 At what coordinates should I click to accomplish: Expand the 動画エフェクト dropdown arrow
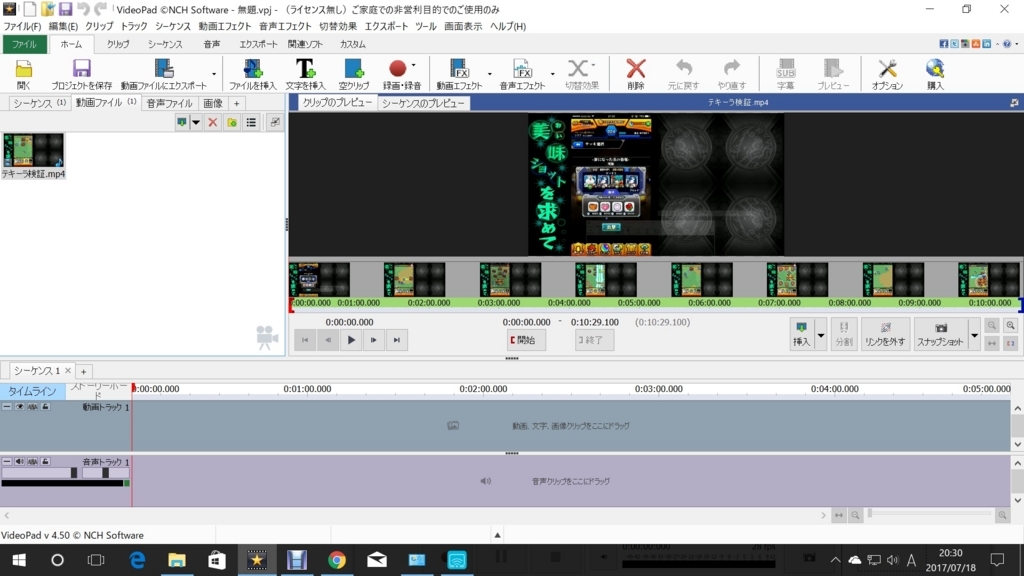point(489,74)
